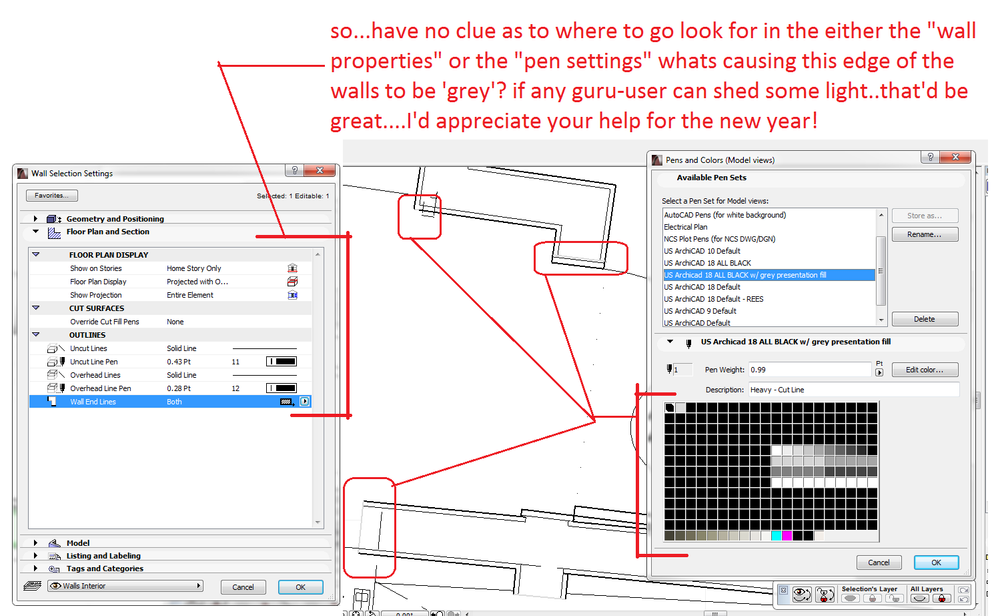The height and width of the screenshot is (616, 998).
Task: Click the Wall End Lines row icon
Action: click(x=52, y=402)
